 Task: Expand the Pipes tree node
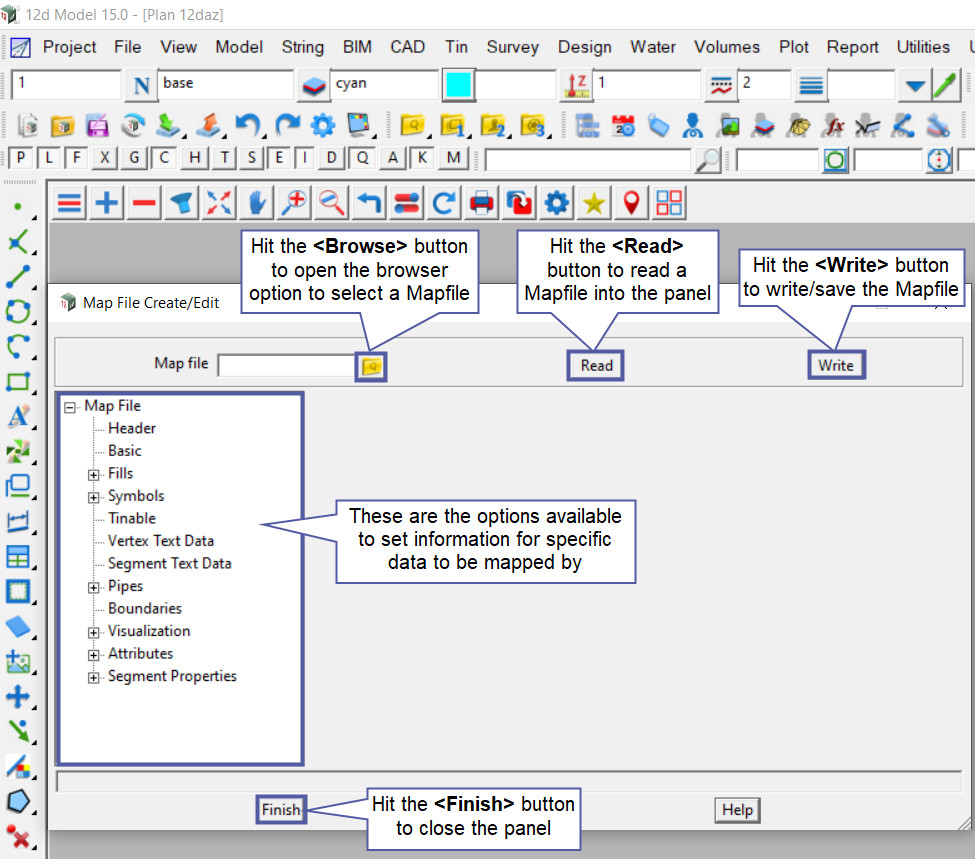94,587
